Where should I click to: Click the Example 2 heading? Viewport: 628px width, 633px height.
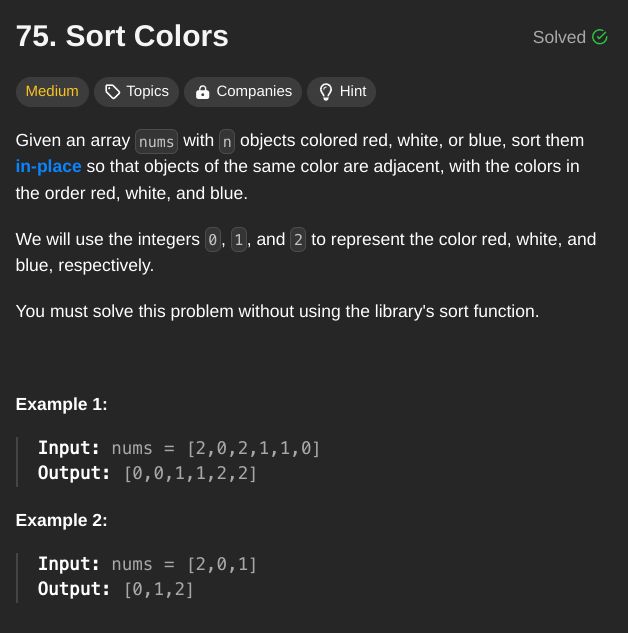62,520
